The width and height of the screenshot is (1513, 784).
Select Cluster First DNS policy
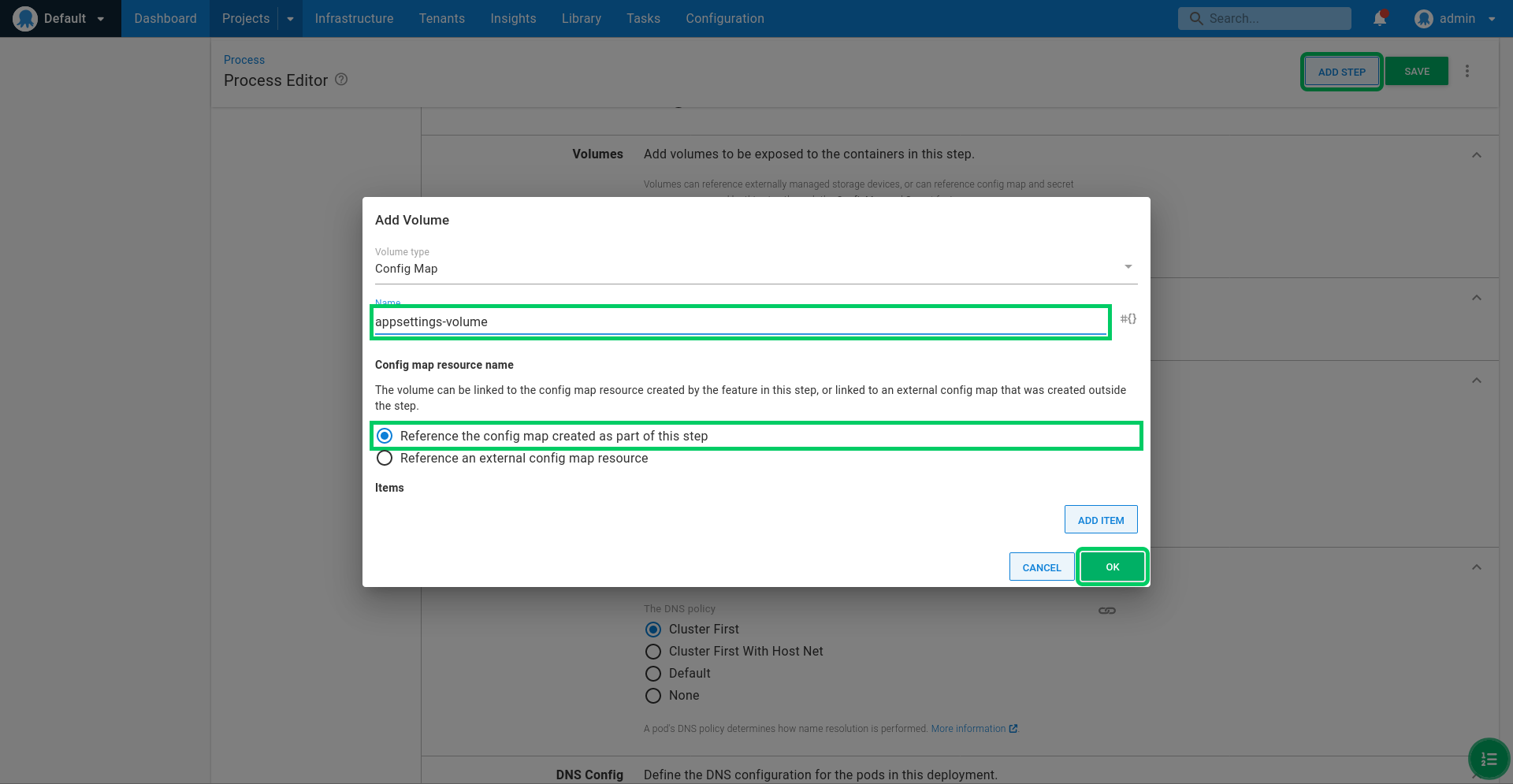click(x=693, y=629)
